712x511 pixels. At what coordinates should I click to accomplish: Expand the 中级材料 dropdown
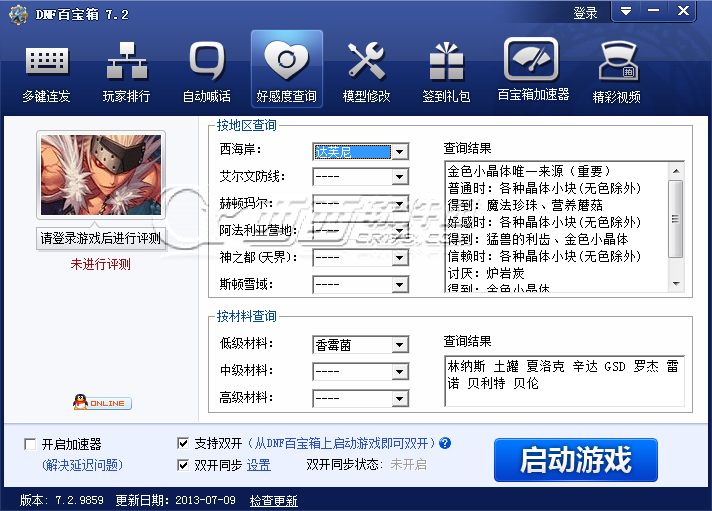coord(400,372)
